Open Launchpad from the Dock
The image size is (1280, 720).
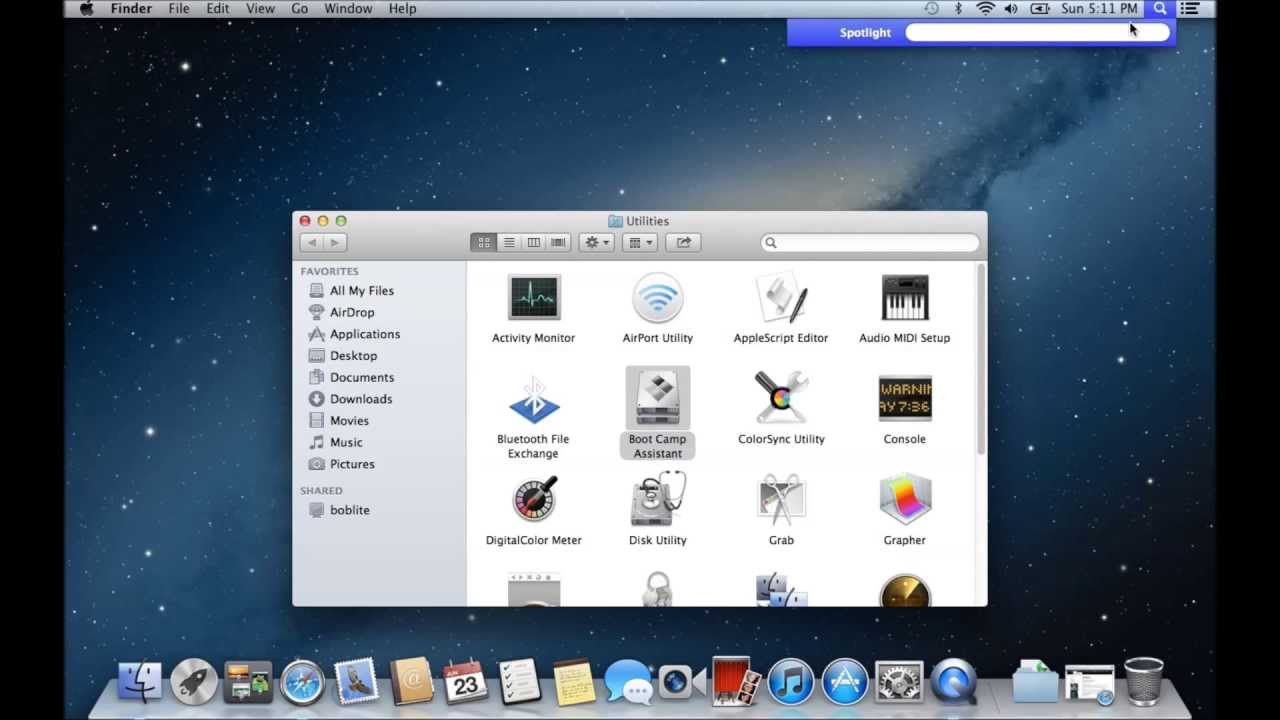[194, 682]
